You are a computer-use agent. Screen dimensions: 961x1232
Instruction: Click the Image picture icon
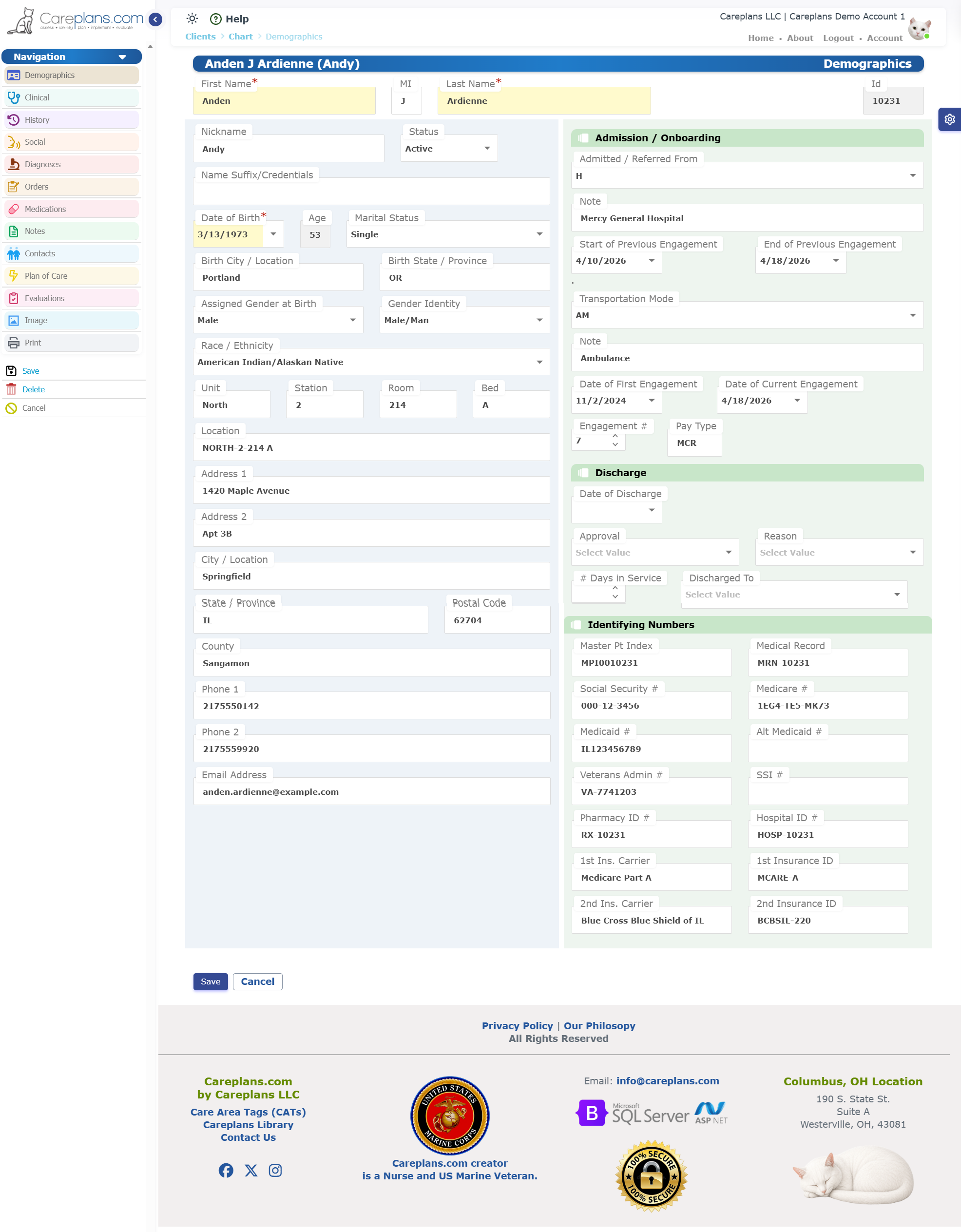click(x=14, y=320)
